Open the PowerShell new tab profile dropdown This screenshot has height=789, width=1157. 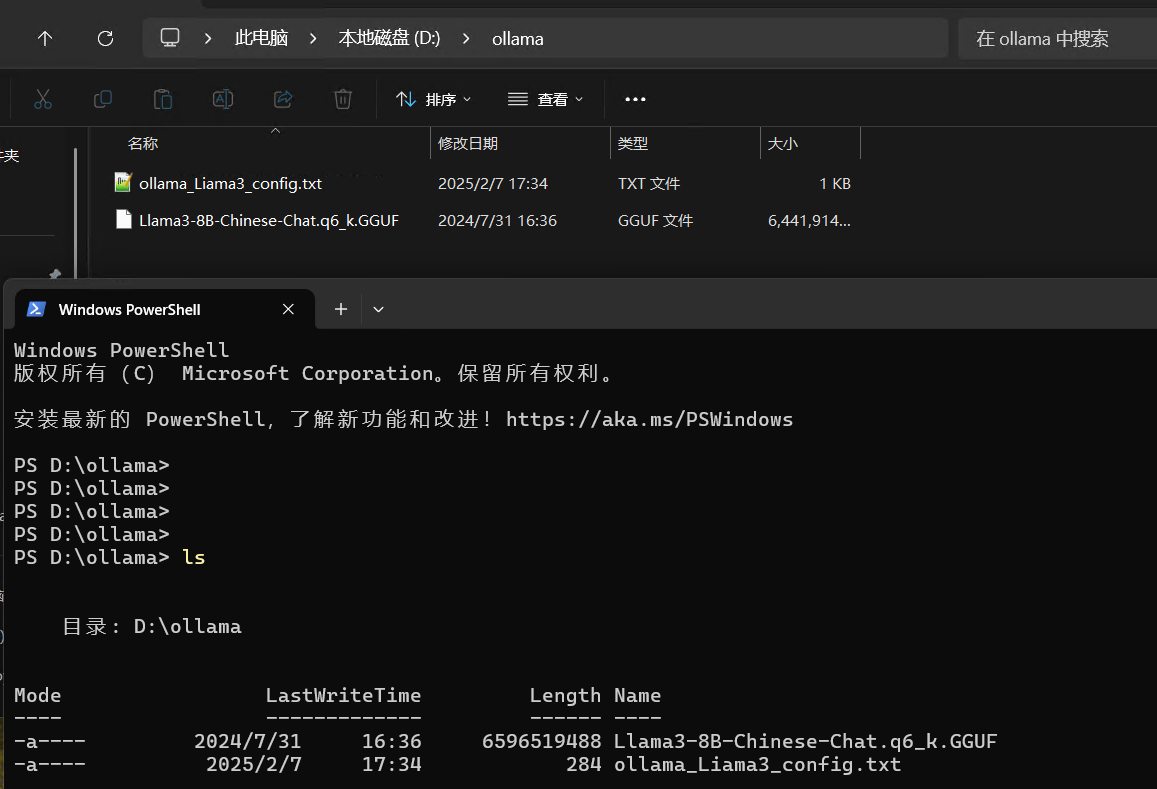click(x=378, y=310)
